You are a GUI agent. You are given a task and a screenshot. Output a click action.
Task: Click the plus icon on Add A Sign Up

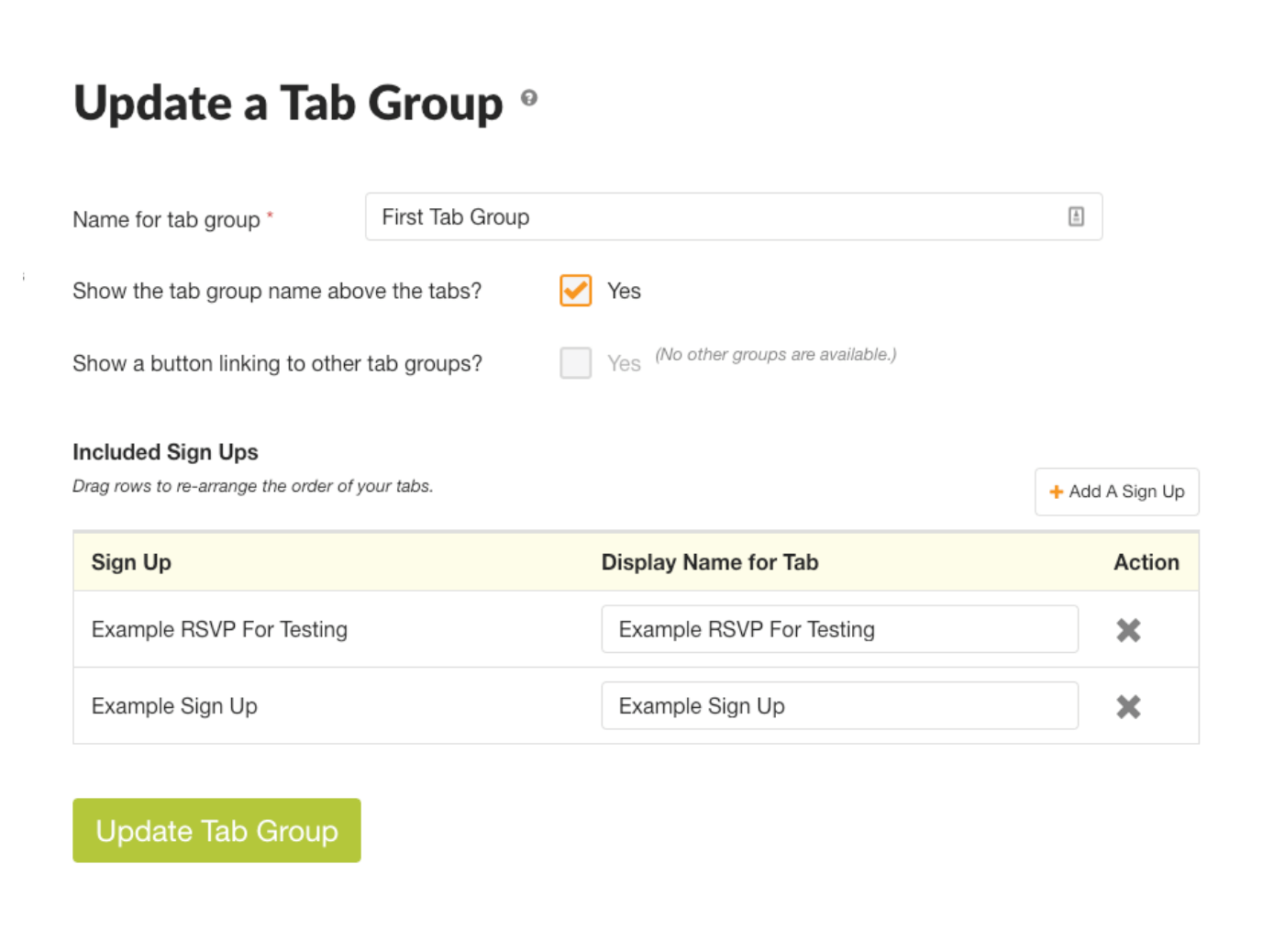pyautogui.click(x=1057, y=492)
